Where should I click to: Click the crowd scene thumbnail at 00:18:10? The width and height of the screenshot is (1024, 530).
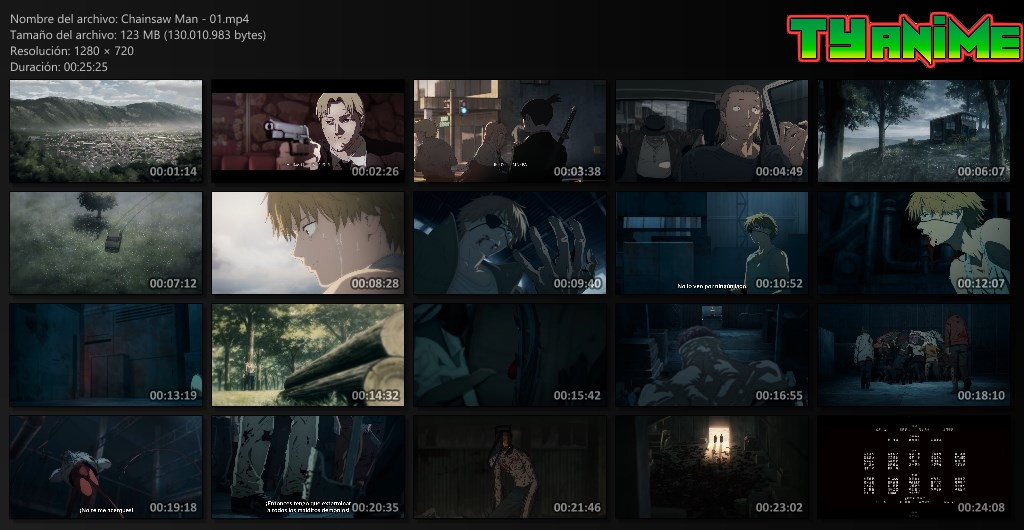click(x=914, y=355)
